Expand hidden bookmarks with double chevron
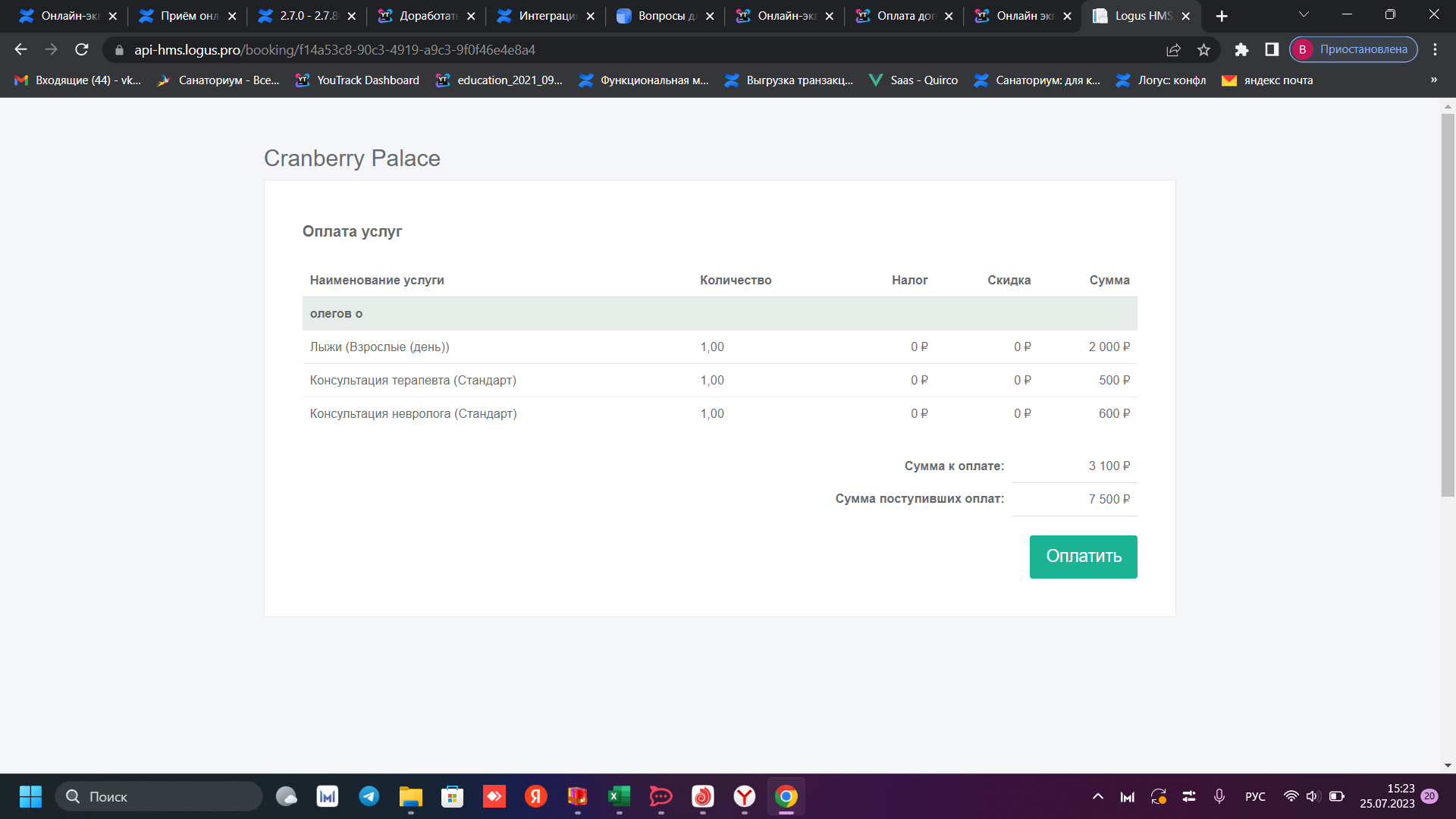This screenshot has height=819, width=1456. [1433, 80]
